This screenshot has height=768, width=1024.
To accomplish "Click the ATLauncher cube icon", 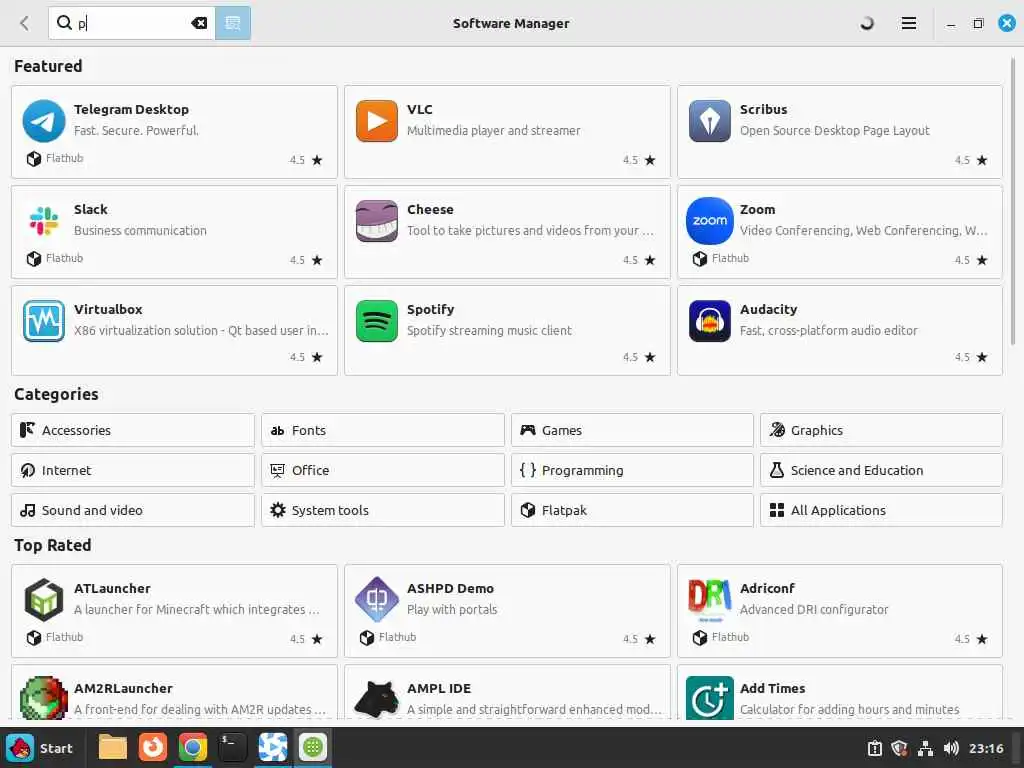I will click(44, 600).
